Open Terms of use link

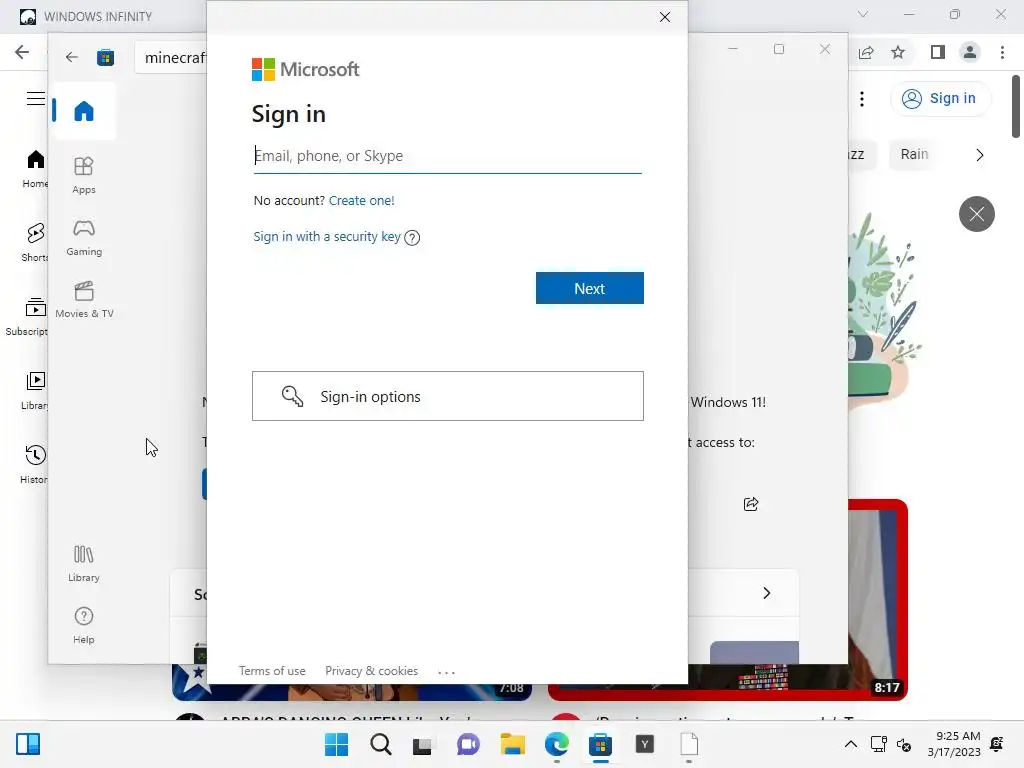click(272, 671)
